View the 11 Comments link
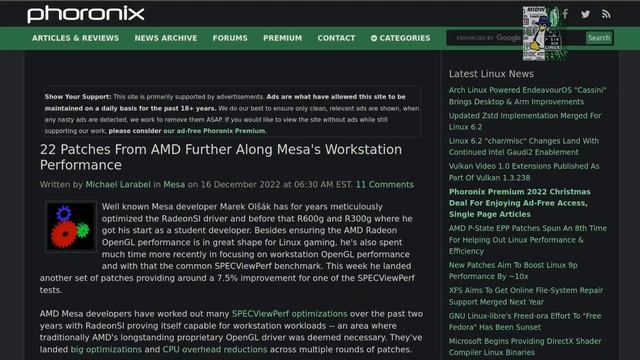Screen dimensions: 640x360 (x=384, y=184)
